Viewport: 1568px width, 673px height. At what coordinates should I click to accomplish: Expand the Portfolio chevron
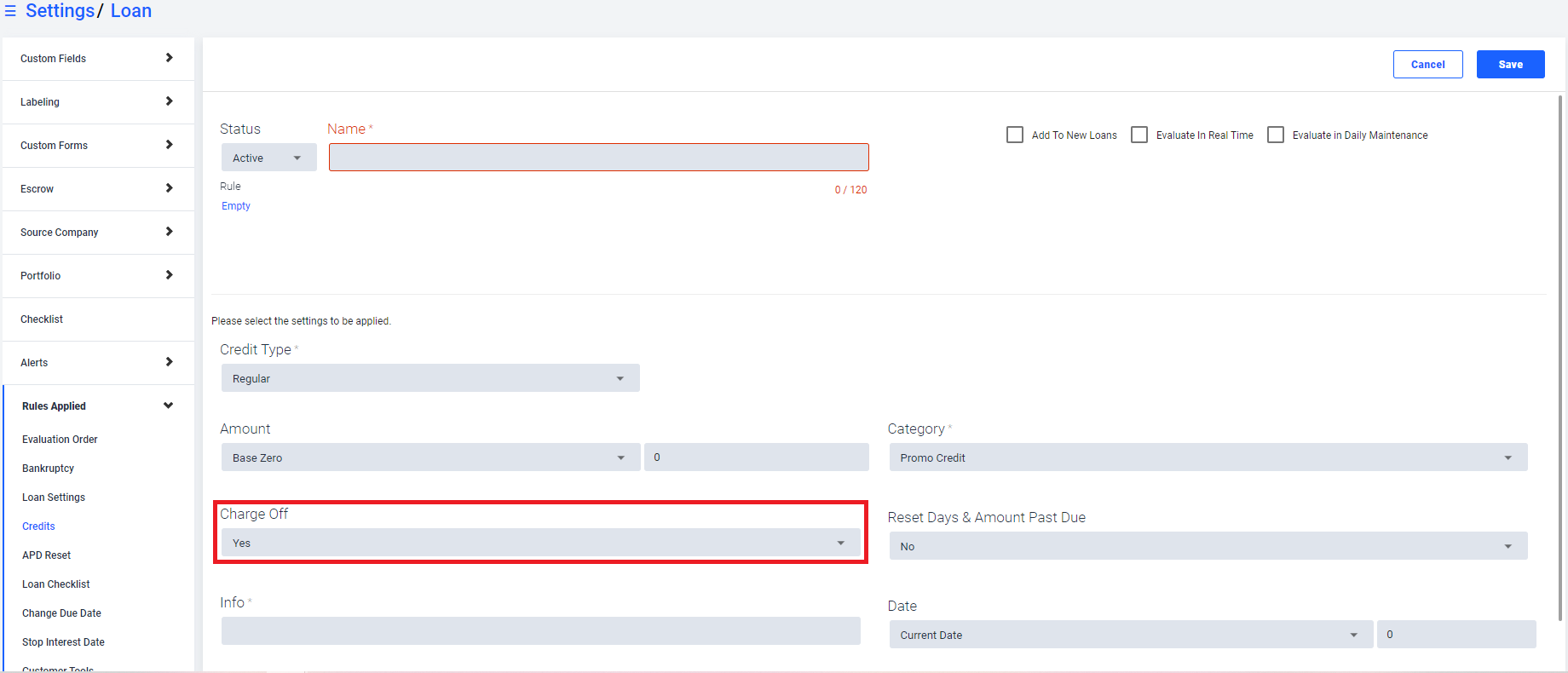(169, 275)
